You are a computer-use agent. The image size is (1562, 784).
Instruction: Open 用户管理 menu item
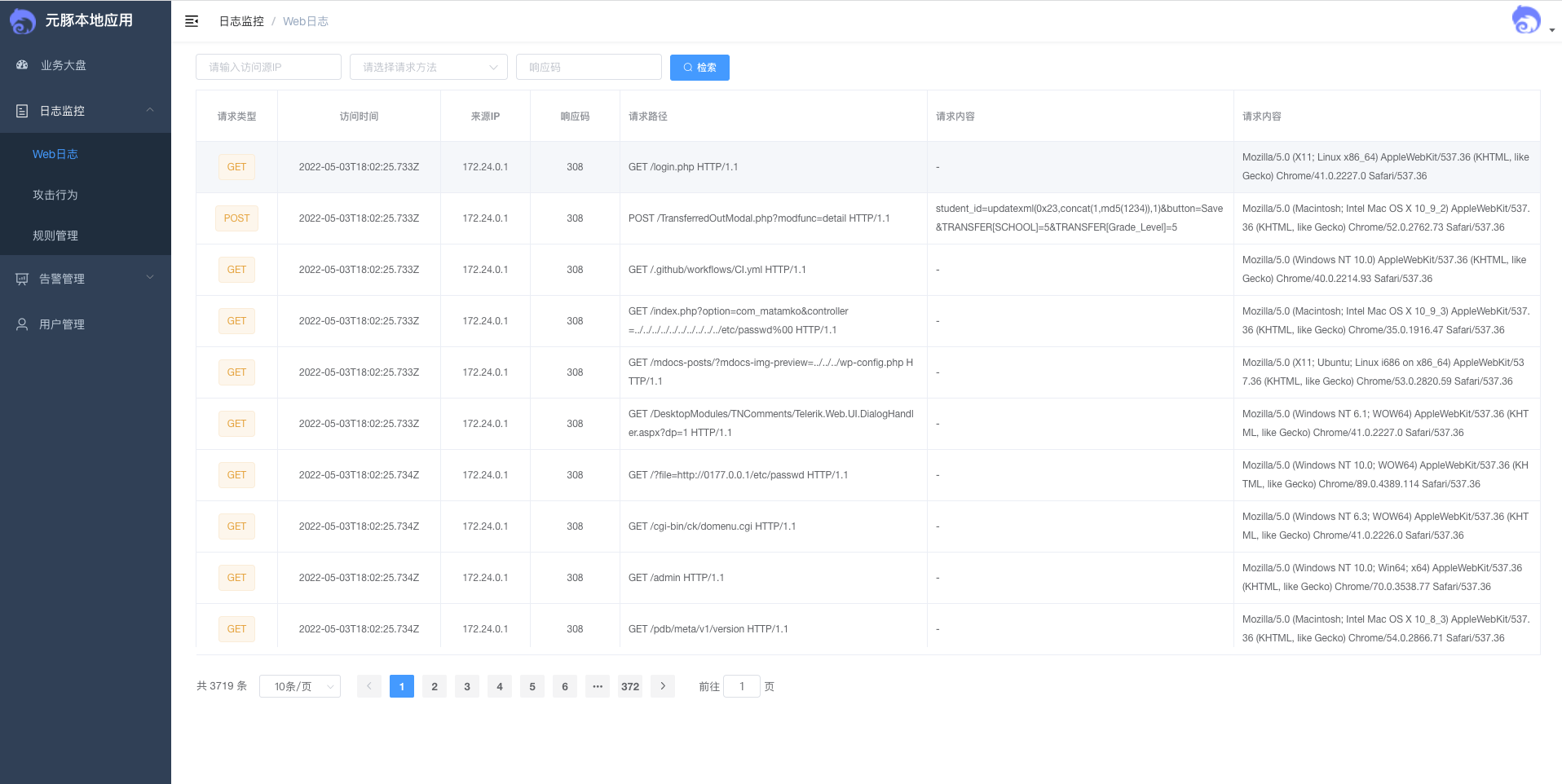point(86,324)
